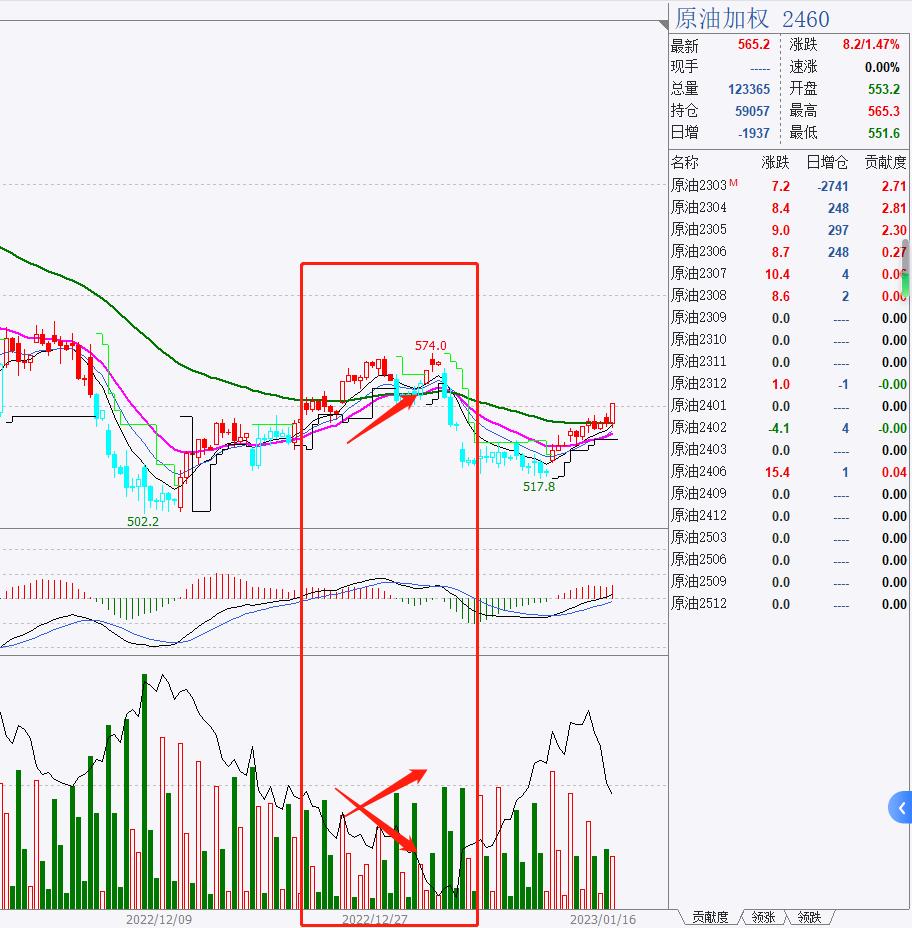The height and width of the screenshot is (928, 912).
Task: Click the 2022/12/09 date axis label
Action: pos(159,919)
